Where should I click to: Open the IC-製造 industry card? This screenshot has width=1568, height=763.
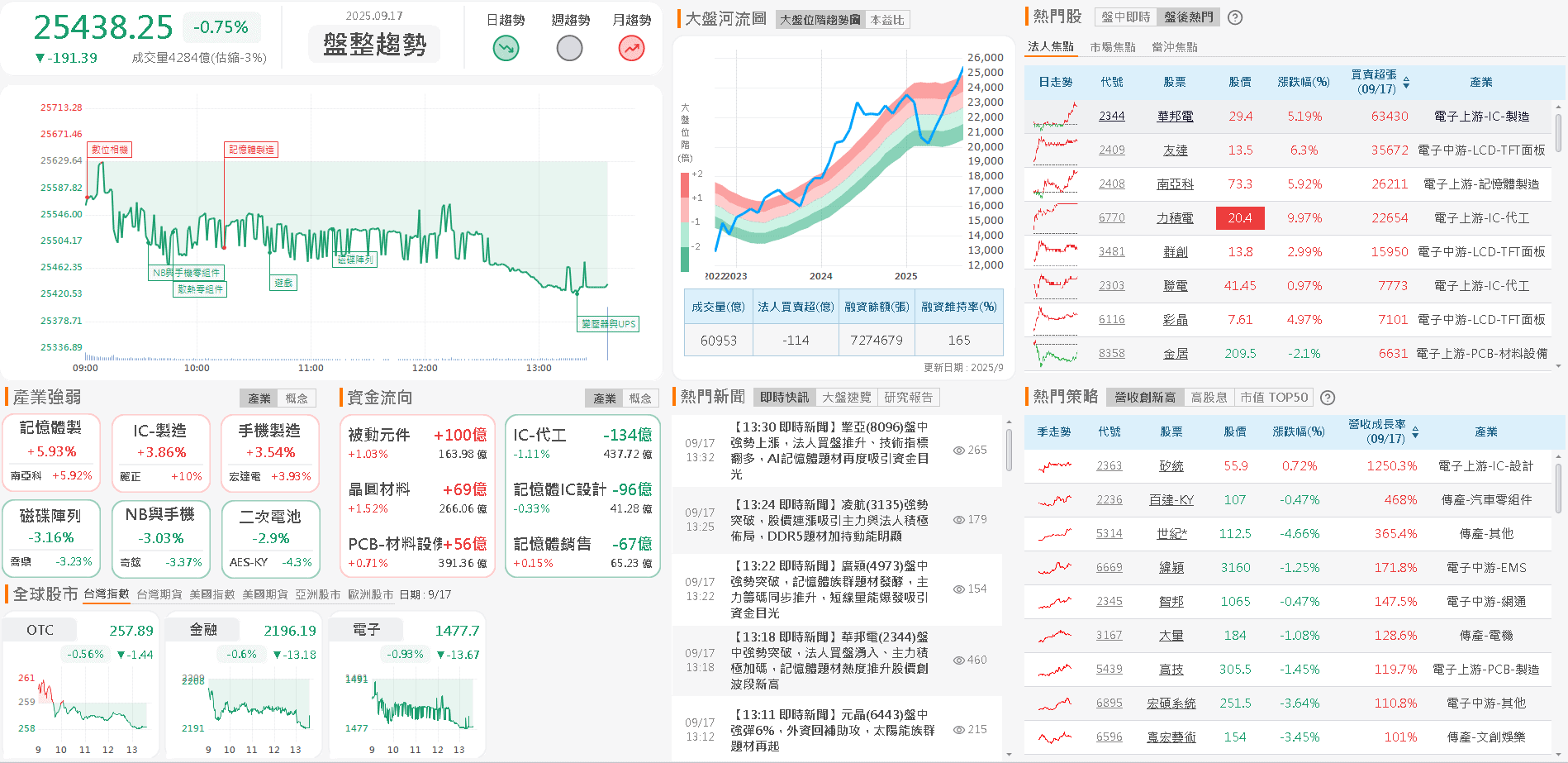click(x=160, y=451)
